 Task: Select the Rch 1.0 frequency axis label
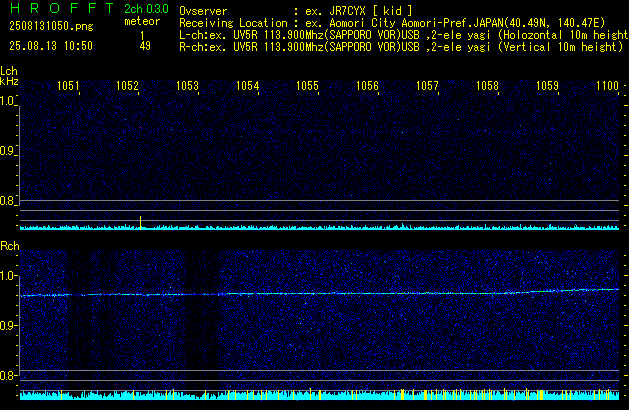pos(8,276)
